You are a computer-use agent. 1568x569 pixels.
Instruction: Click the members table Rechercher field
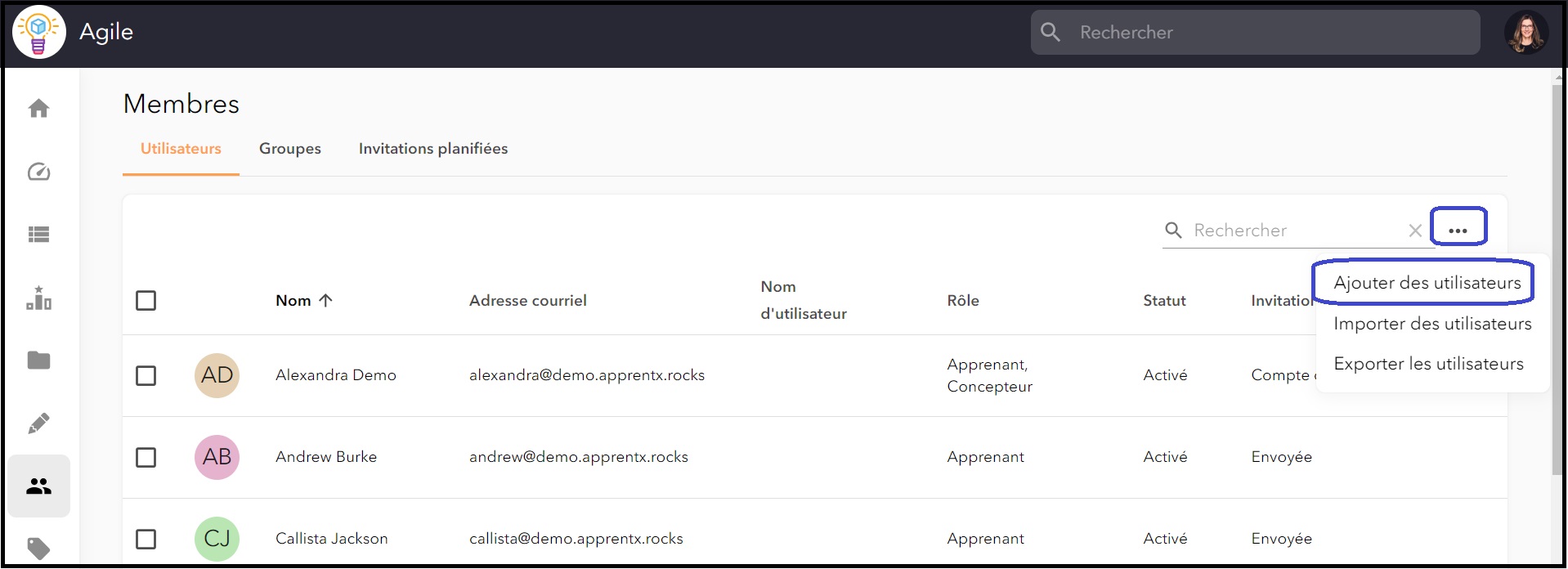(1296, 231)
